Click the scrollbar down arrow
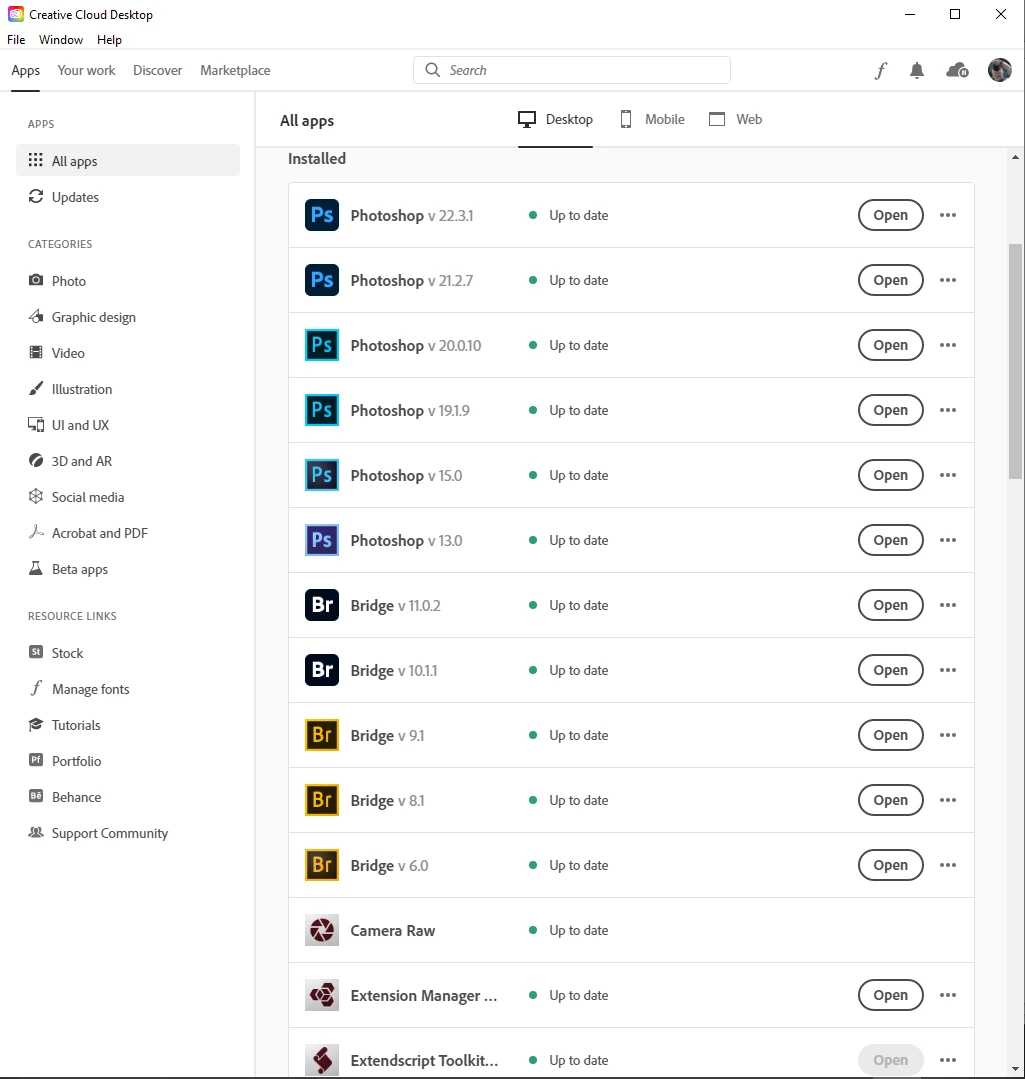 [1015, 1069]
